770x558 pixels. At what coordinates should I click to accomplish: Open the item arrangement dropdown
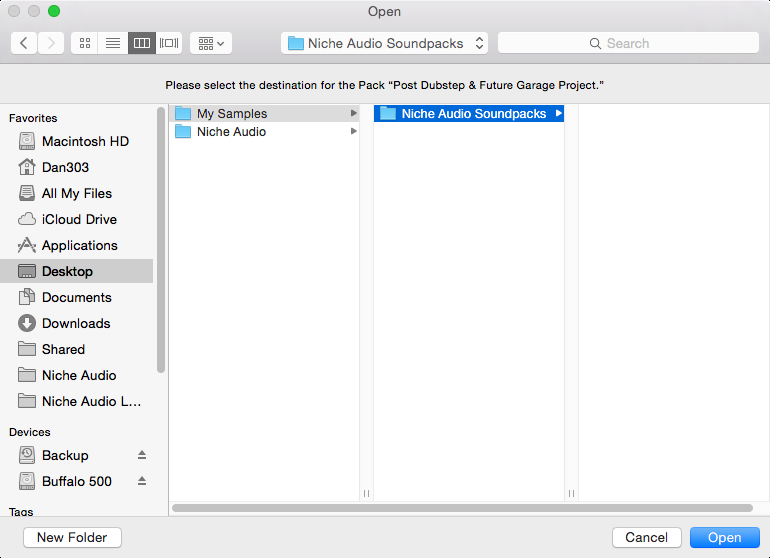click(x=211, y=43)
